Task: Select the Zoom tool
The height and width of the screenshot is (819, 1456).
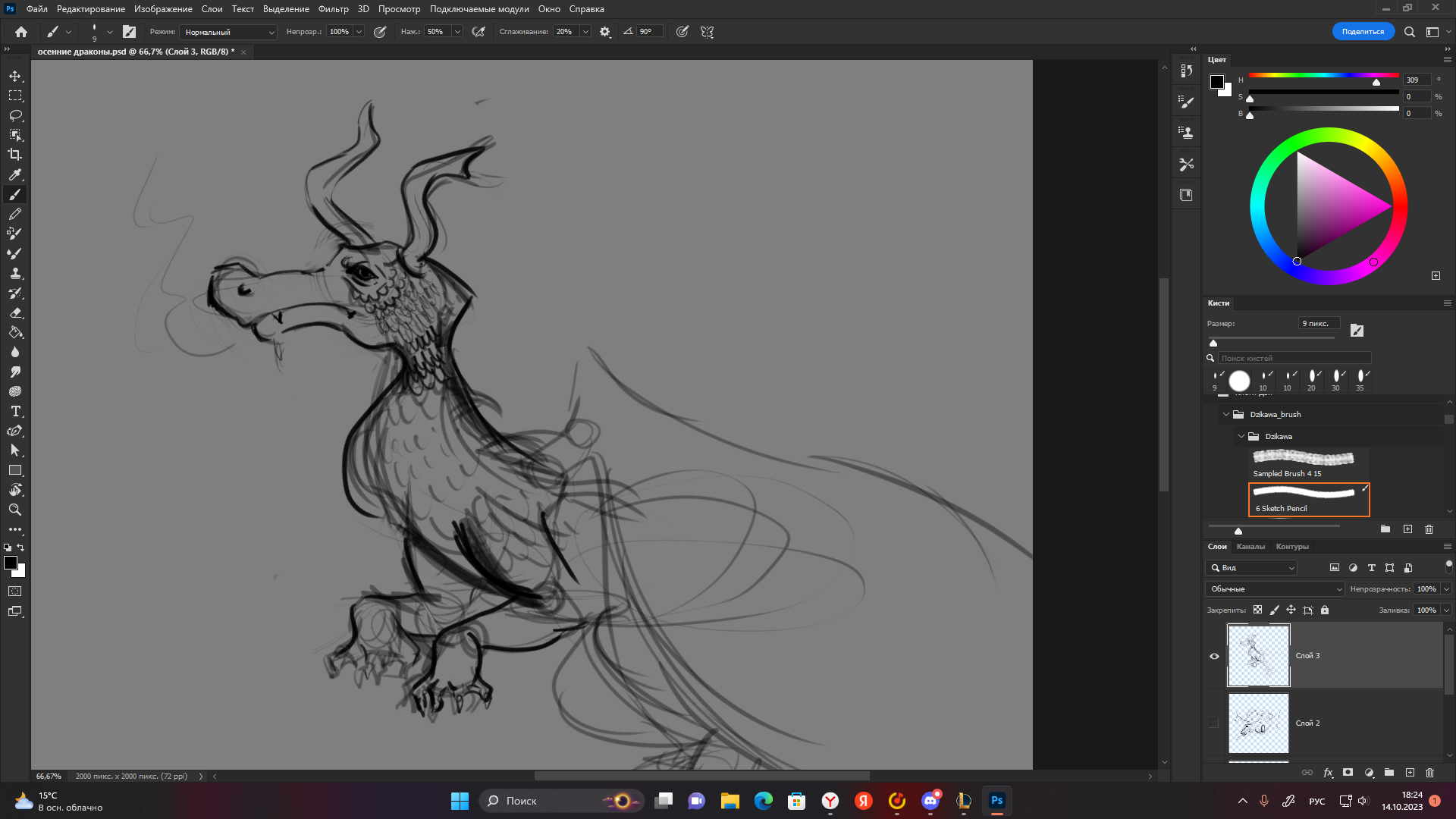Action: coord(15,510)
